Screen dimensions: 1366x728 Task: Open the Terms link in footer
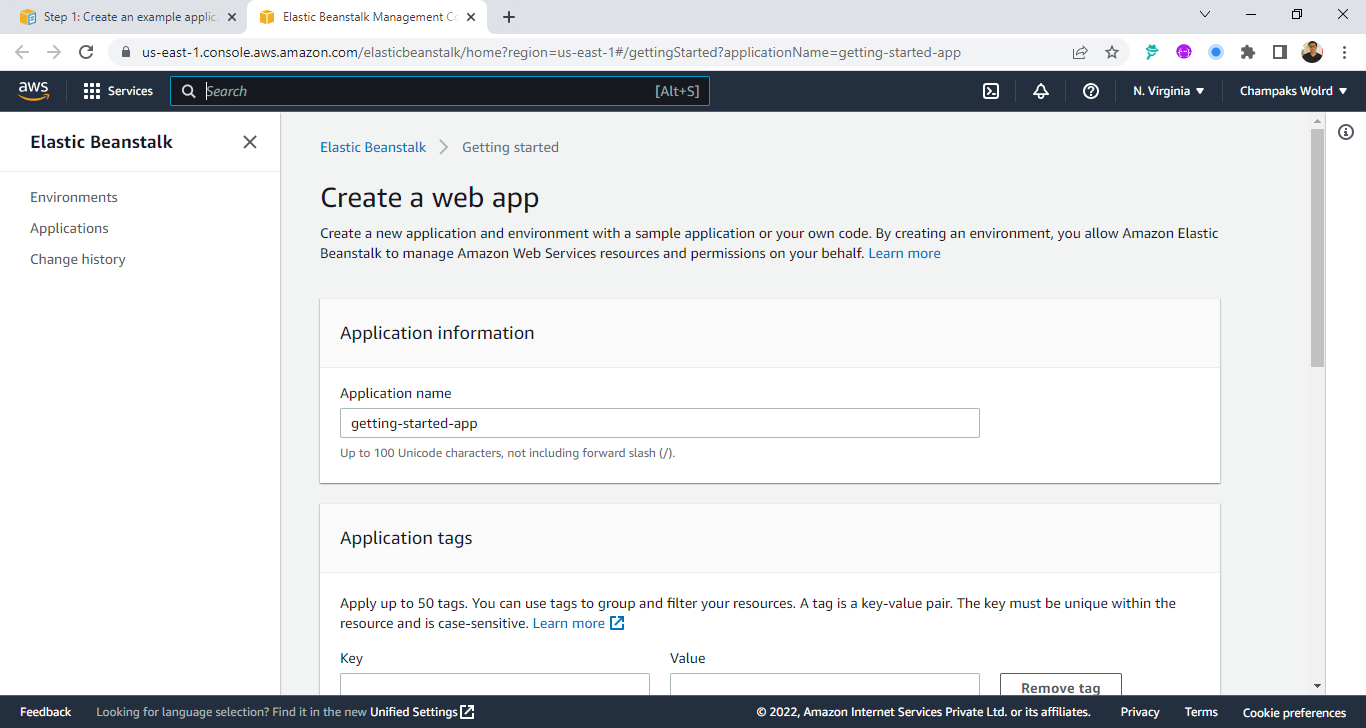(1201, 712)
